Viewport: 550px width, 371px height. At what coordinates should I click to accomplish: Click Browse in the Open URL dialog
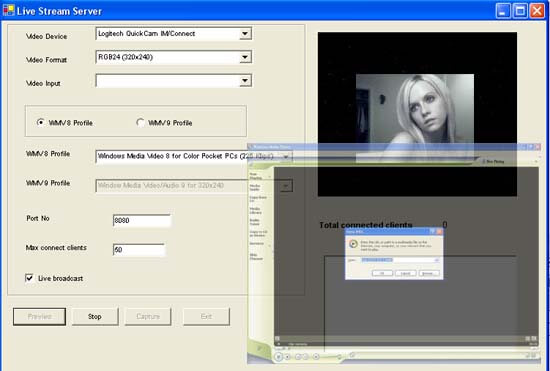[429, 273]
